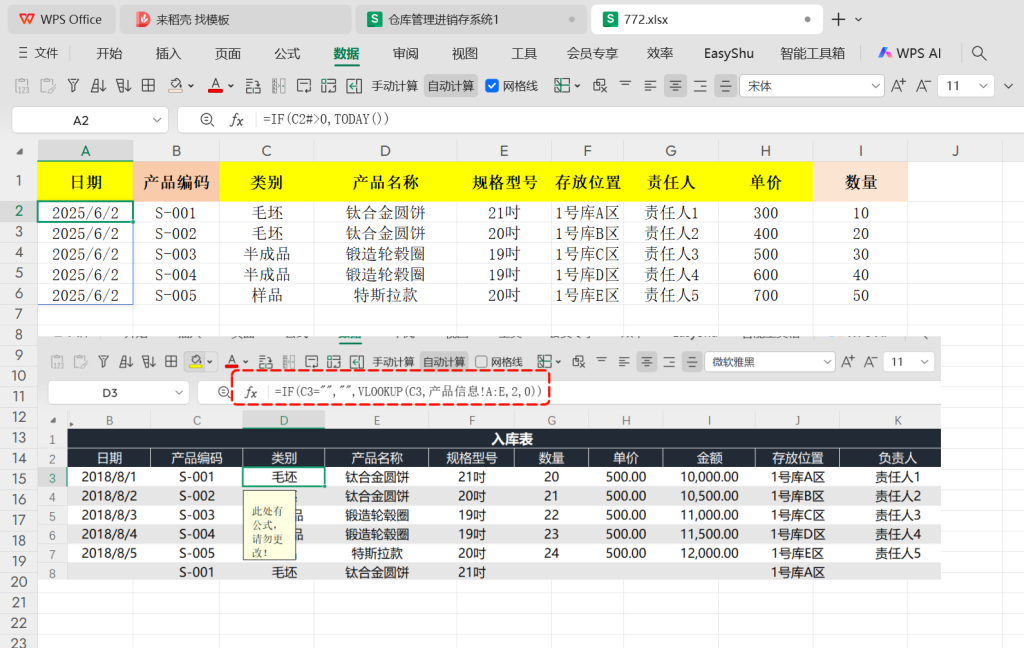Switch to 仓库管理进销存系统1 document tab
The width and height of the screenshot is (1024, 648).
[x=470, y=20]
